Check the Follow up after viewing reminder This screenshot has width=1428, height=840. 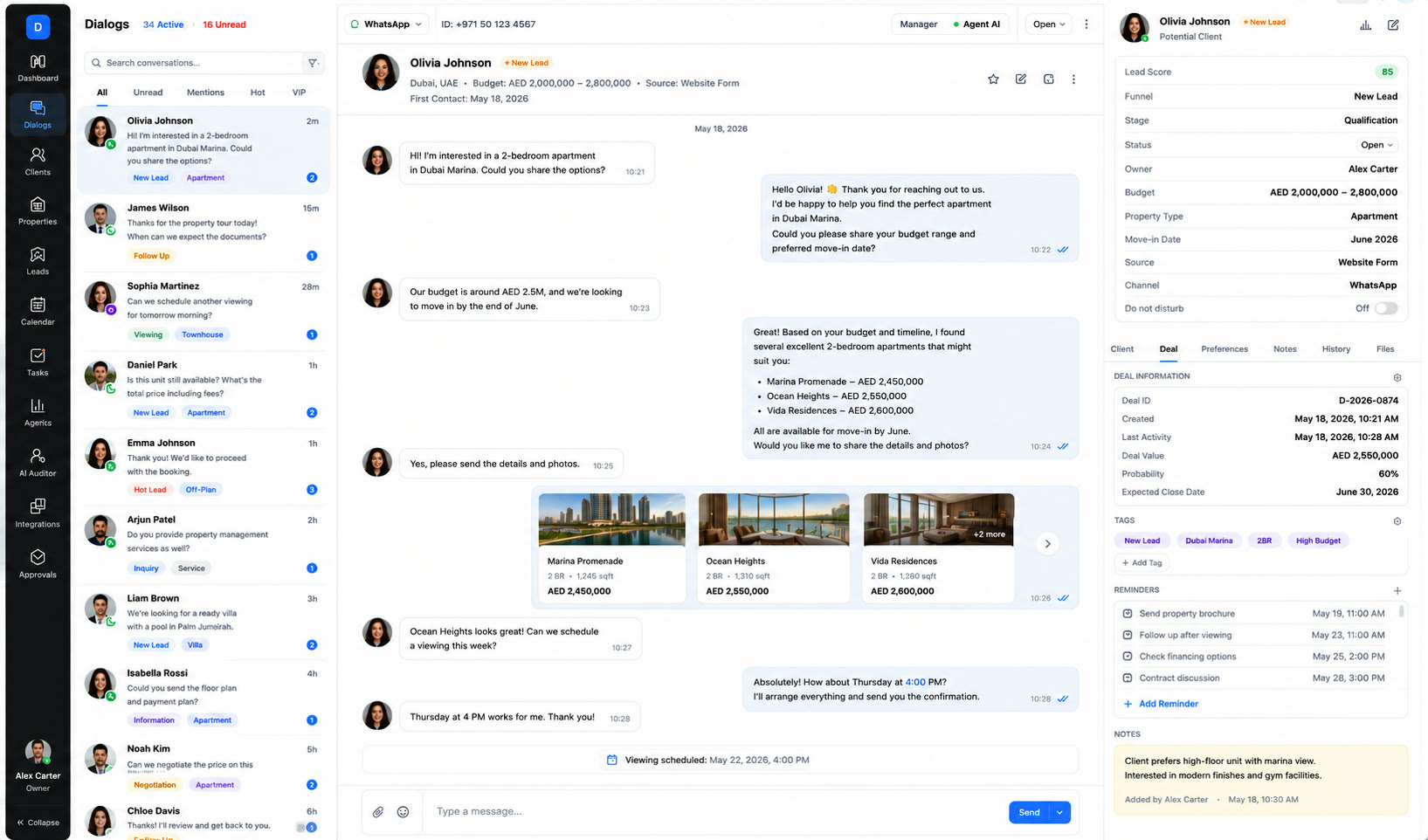pyautogui.click(x=1128, y=636)
